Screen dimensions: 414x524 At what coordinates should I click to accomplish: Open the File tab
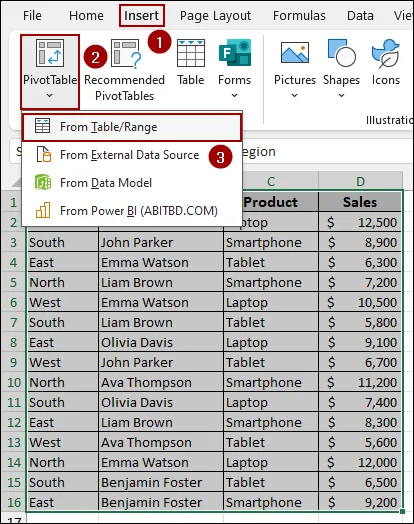coord(32,15)
